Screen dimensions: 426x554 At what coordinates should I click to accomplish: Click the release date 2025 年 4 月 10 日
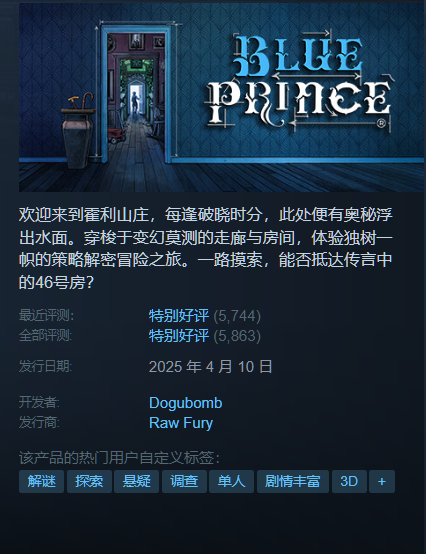point(211,367)
